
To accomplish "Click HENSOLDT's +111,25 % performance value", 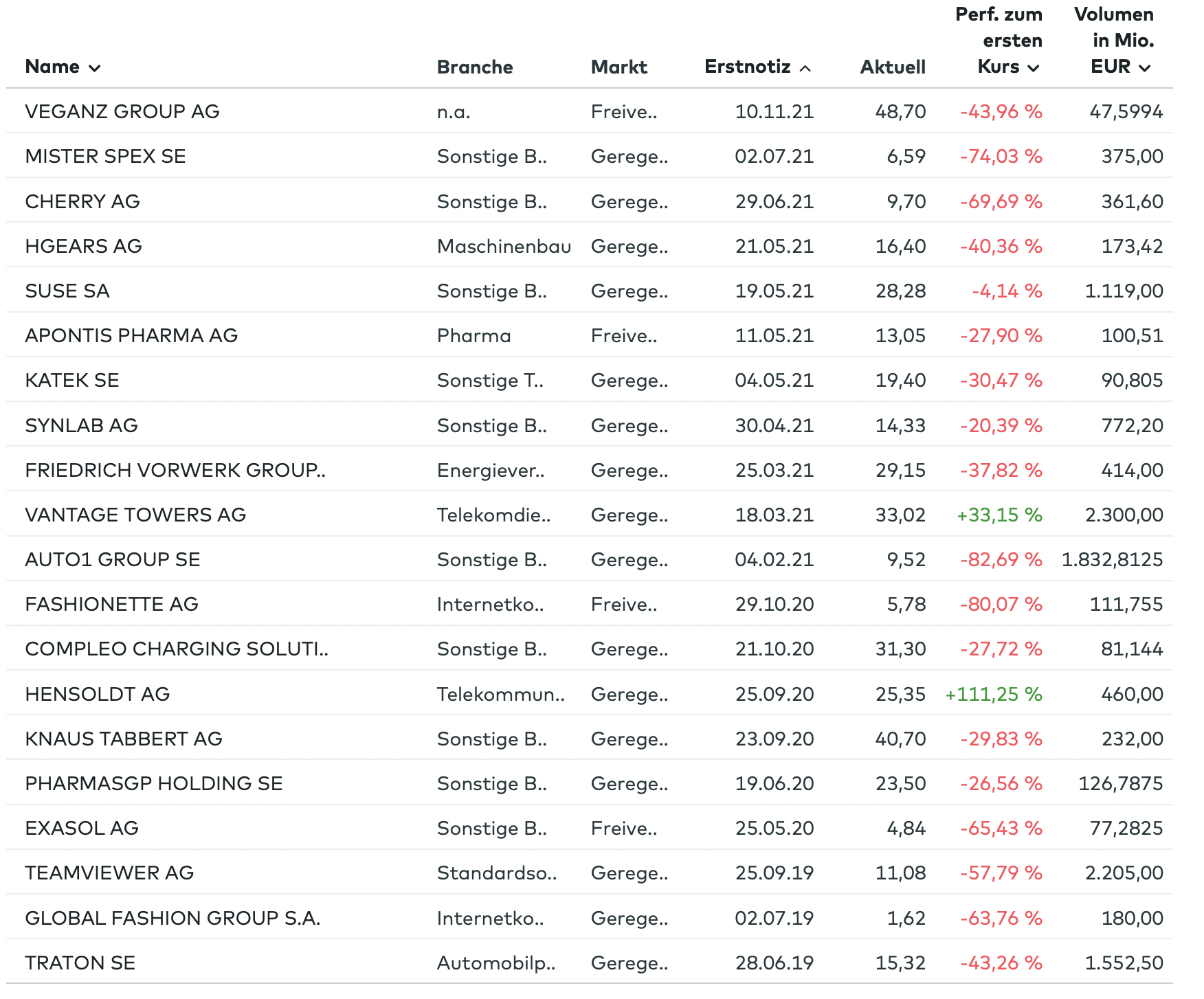I will pos(993,694).
